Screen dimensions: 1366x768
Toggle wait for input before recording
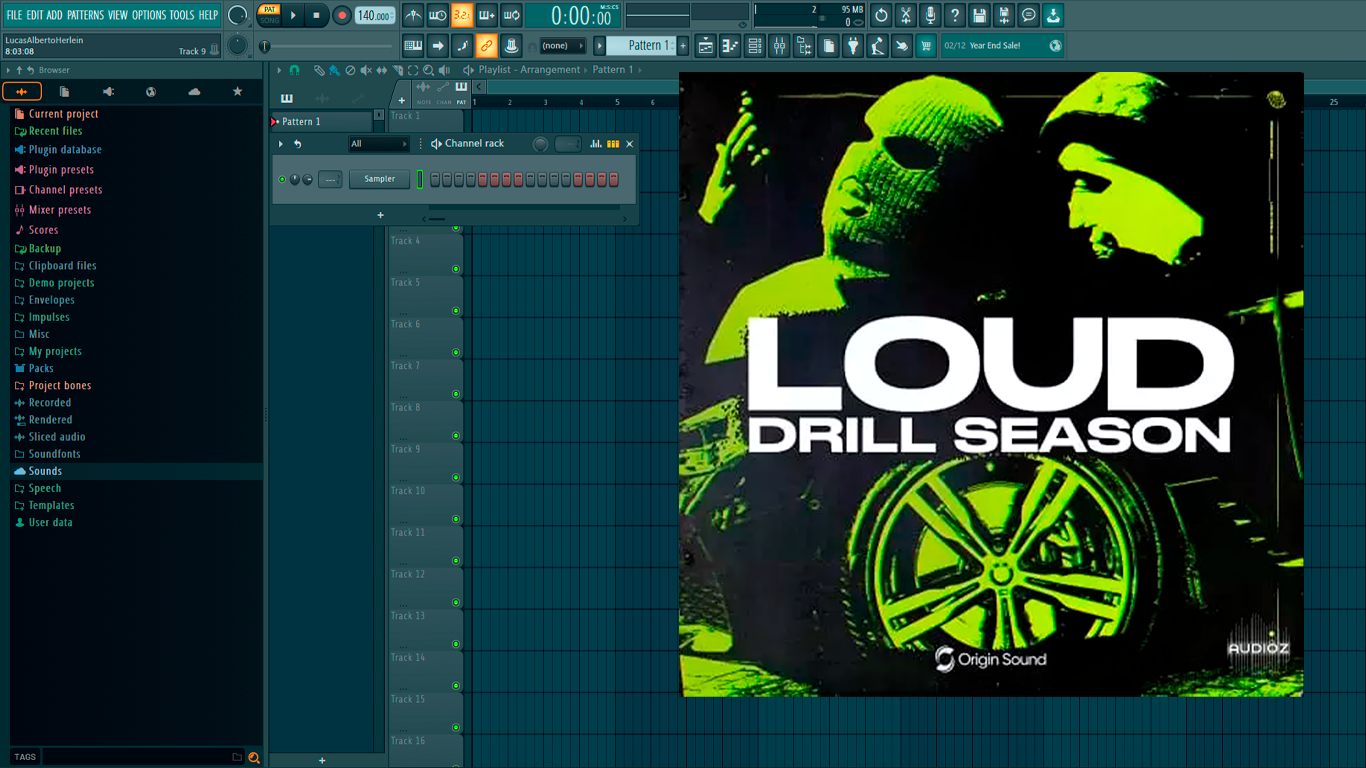(438, 15)
